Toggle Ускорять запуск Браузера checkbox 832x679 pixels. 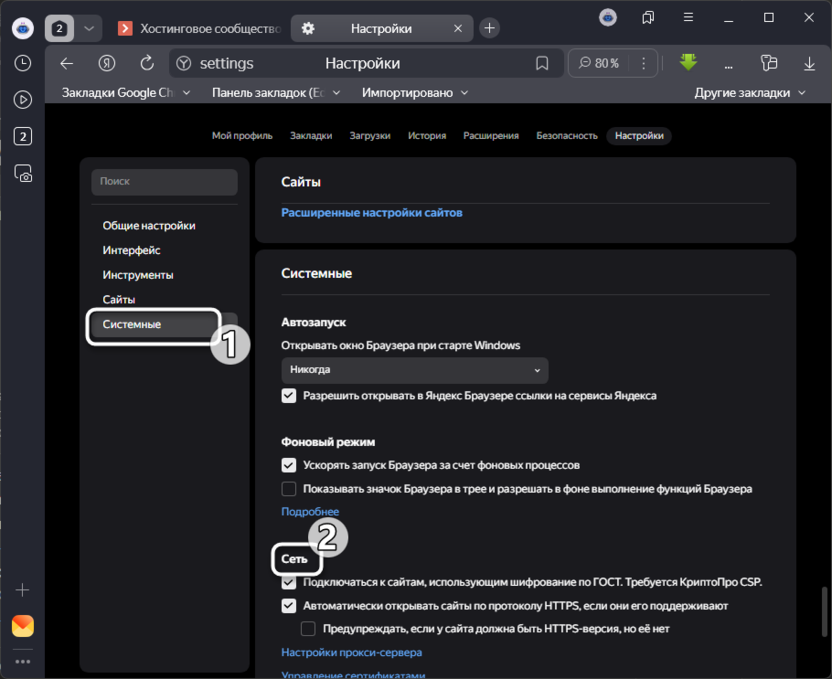[x=289, y=465]
